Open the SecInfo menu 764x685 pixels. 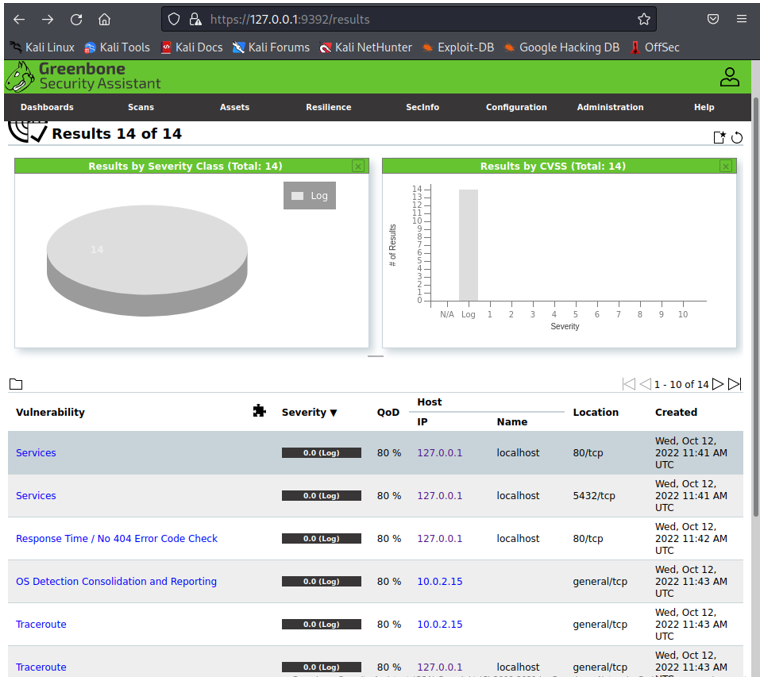pos(422,107)
